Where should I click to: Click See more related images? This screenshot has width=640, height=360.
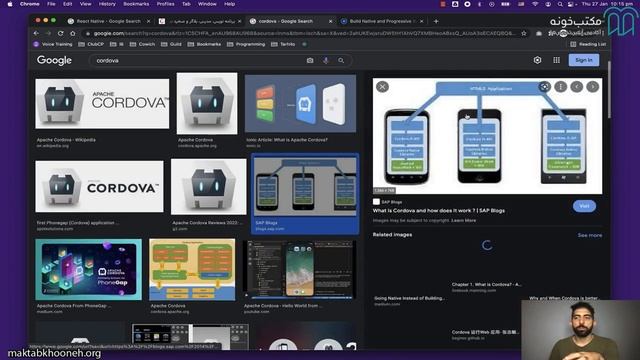click(589, 236)
